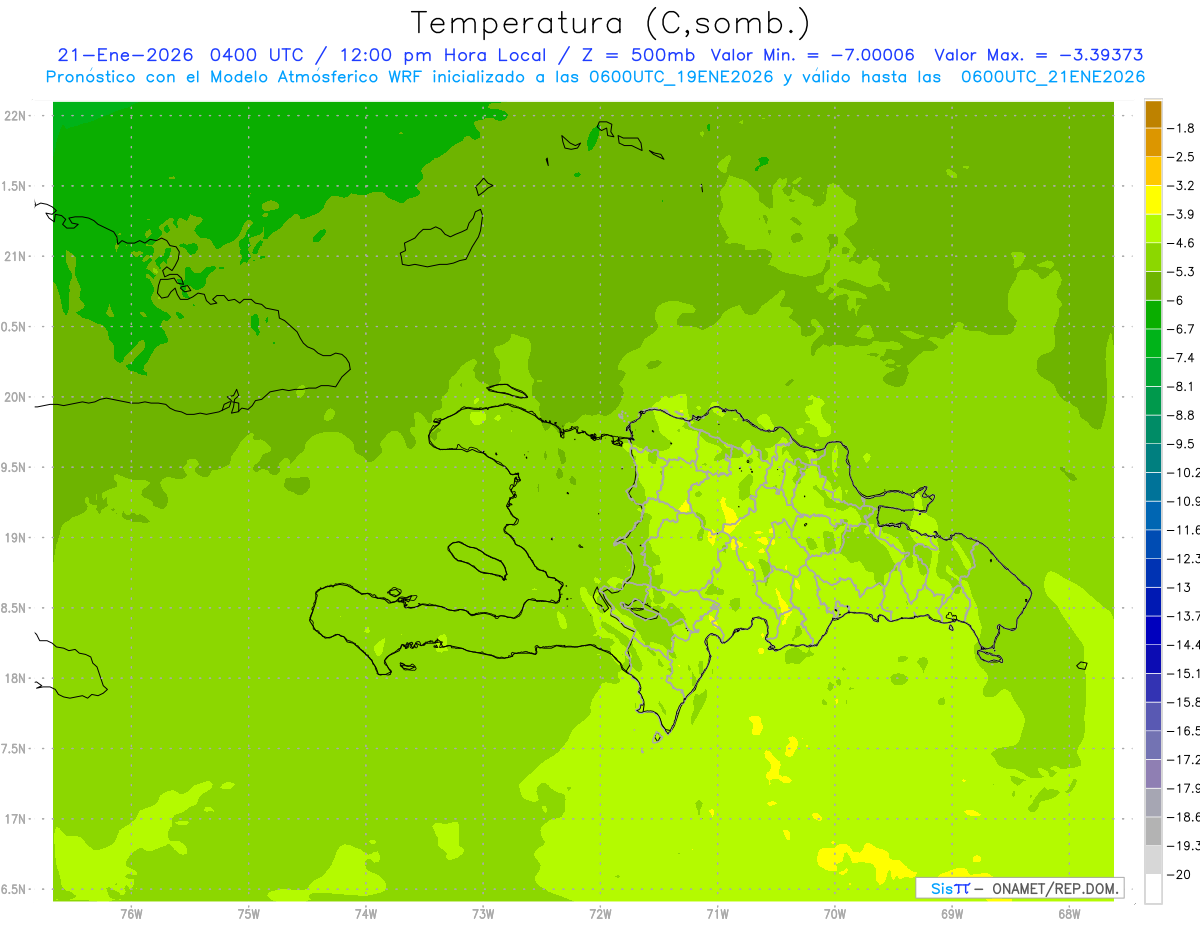This screenshot has height=927, width=1200.
Task: Click the blue swatch between -12.3 and -13
Action: pos(1153,573)
